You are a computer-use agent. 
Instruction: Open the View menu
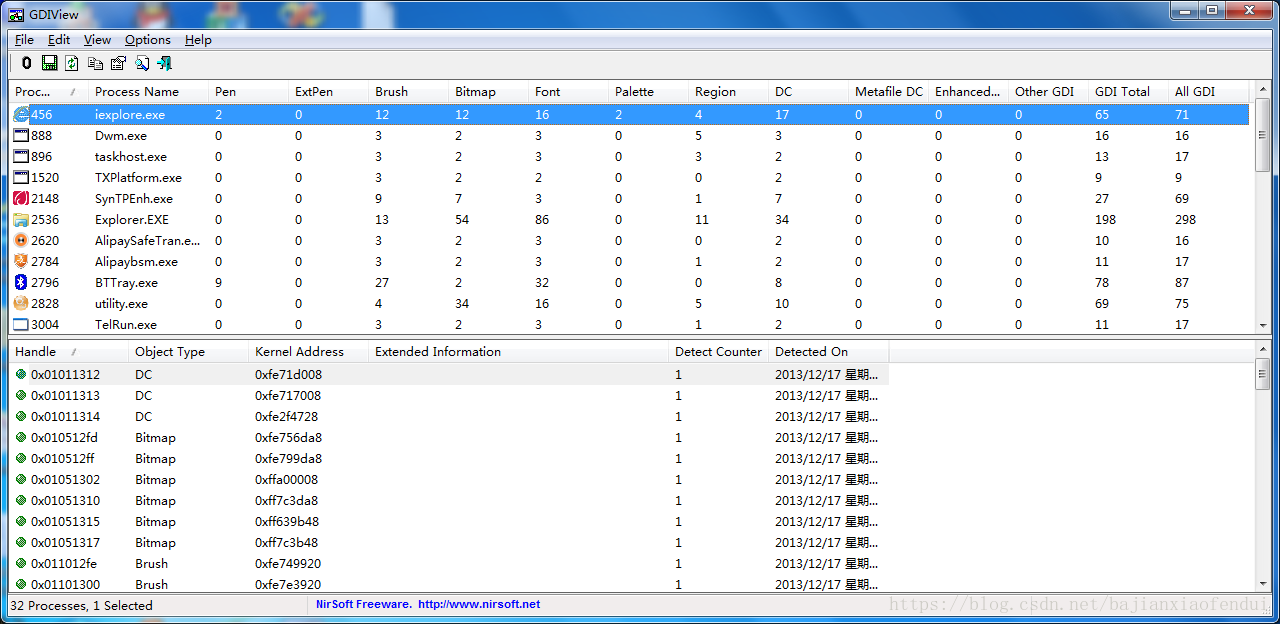[x=97, y=40]
